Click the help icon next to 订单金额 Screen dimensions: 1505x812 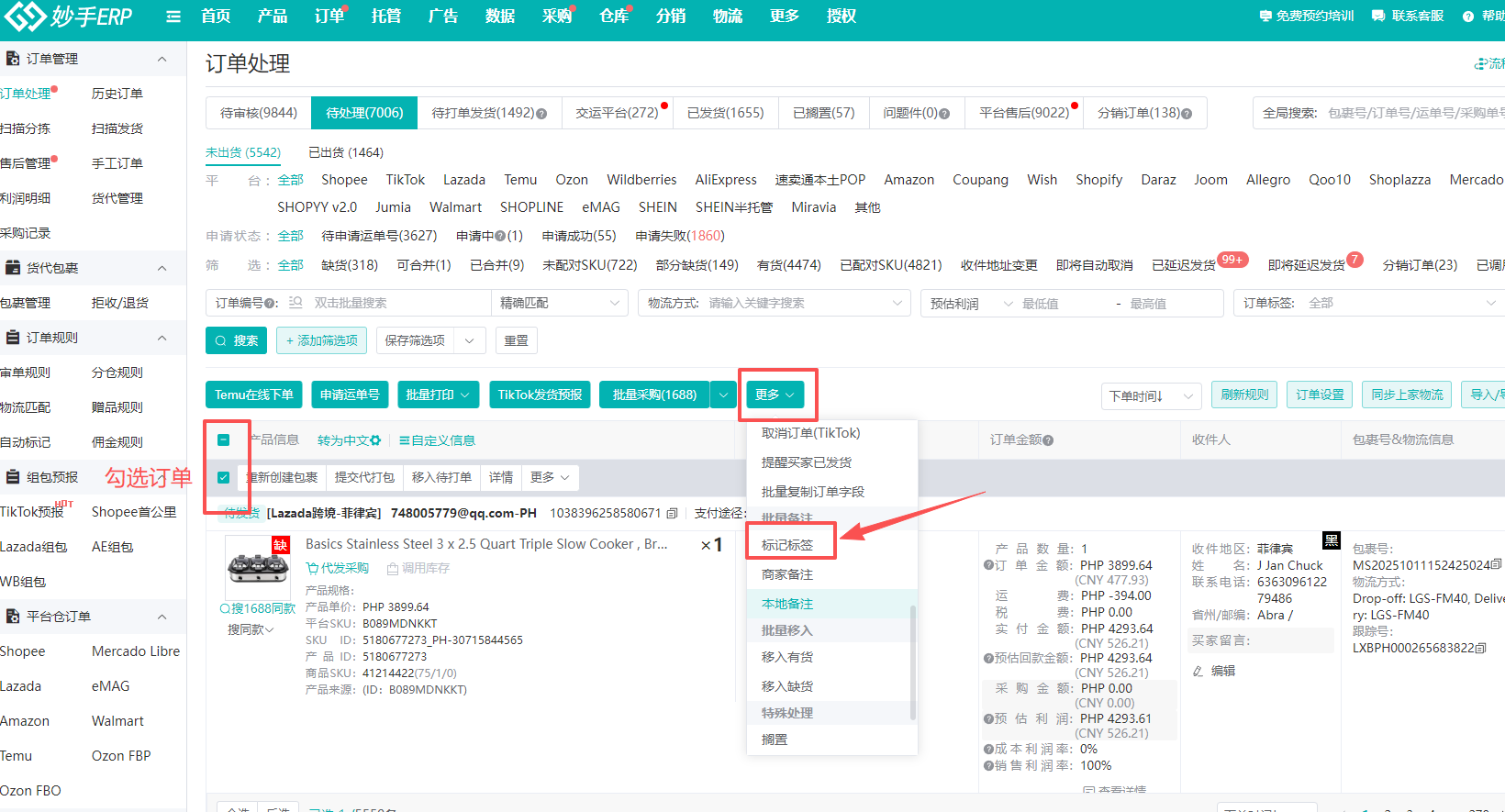(1048, 440)
